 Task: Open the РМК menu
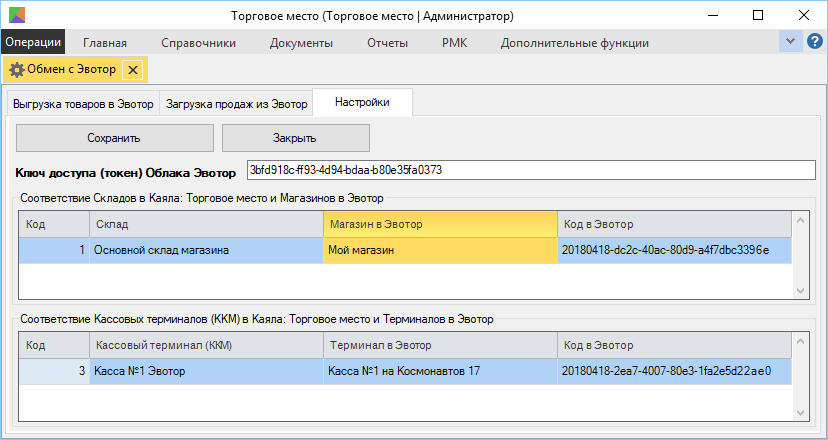click(455, 43)
